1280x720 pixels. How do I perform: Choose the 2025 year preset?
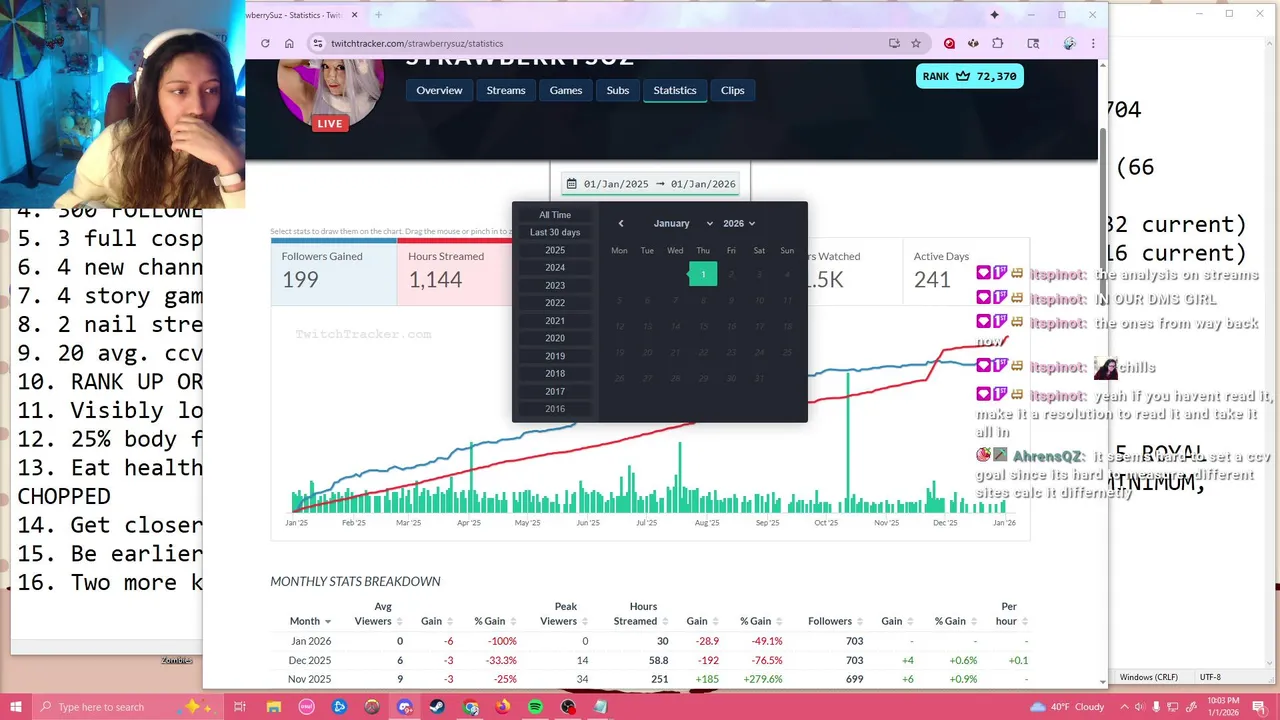pyautogui.click(x=555, y=250)
